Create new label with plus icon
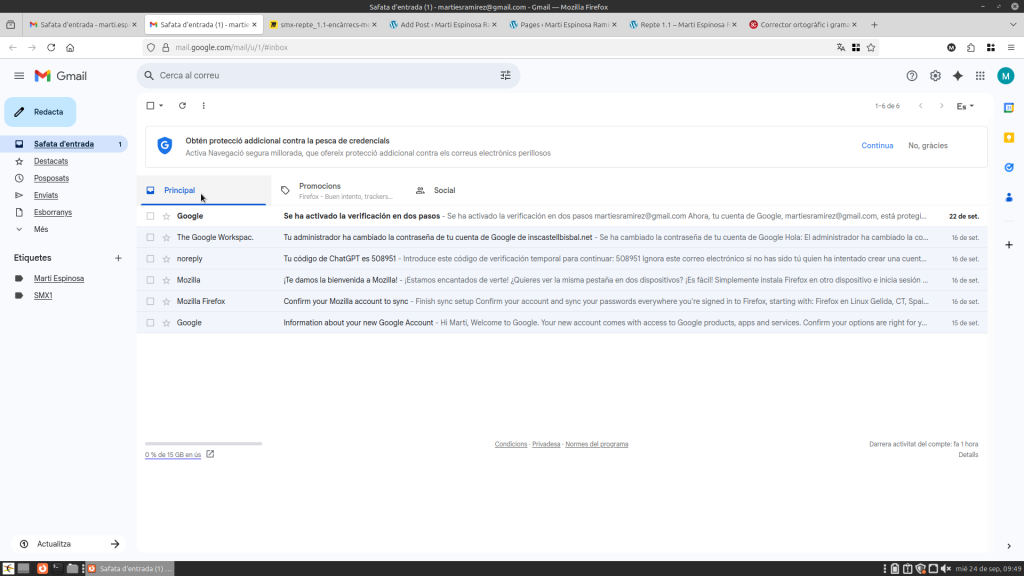Screen dimensions: 1024x576 (118, 258)
